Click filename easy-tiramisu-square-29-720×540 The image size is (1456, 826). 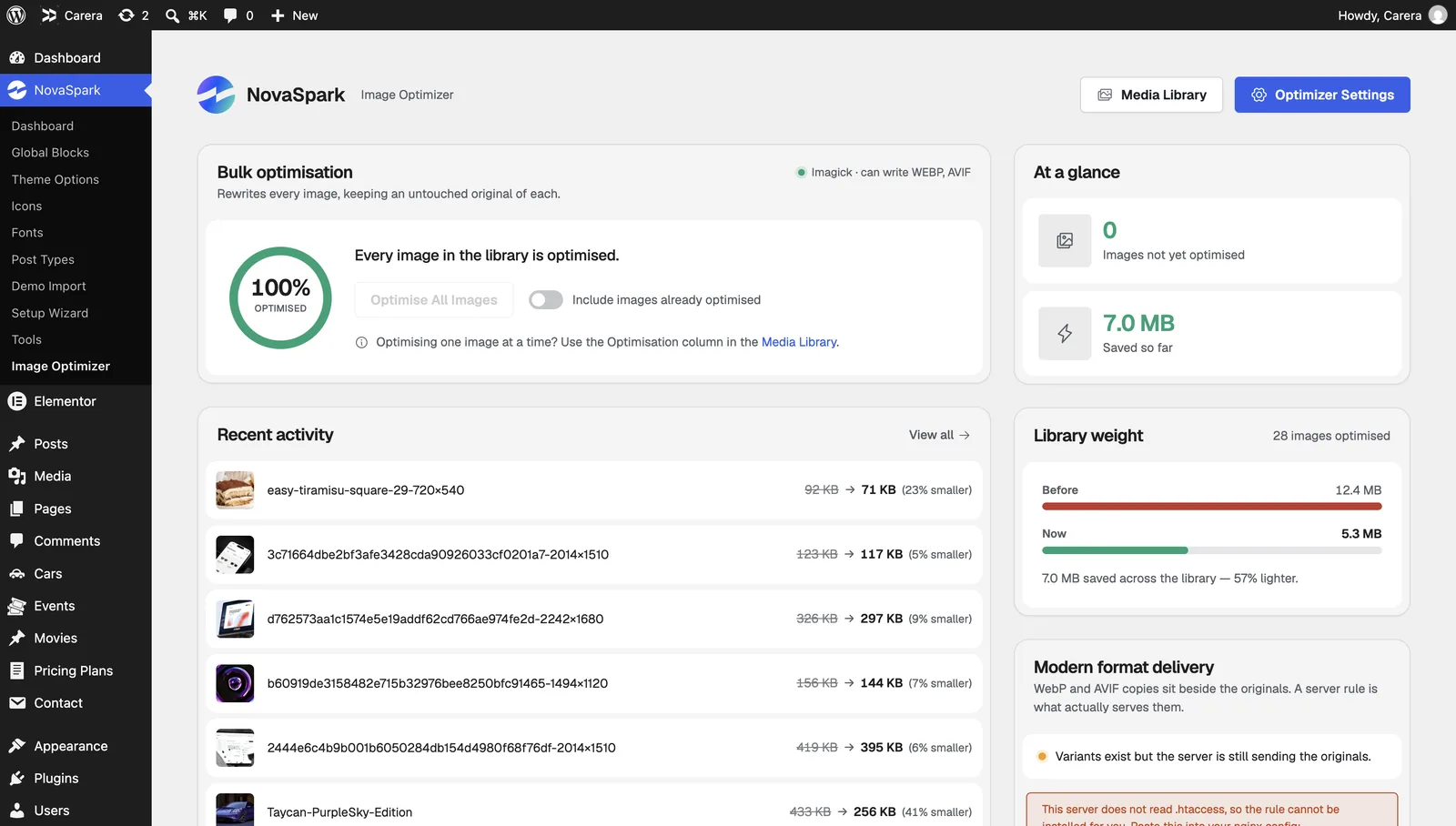(x=366, y=490)
